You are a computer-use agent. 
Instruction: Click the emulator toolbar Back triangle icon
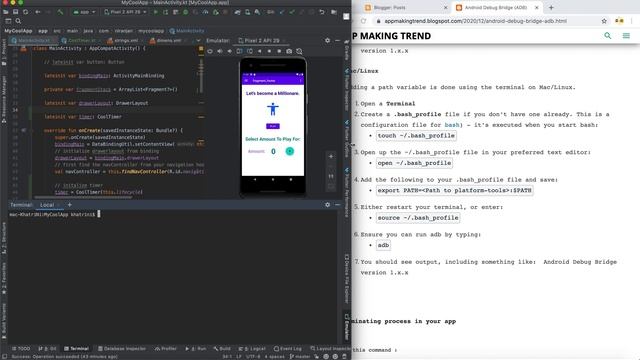[x=259, y=51]
